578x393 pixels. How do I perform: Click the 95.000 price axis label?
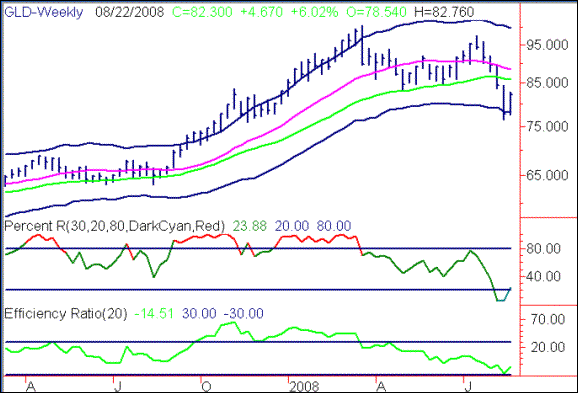pos(547,45)
